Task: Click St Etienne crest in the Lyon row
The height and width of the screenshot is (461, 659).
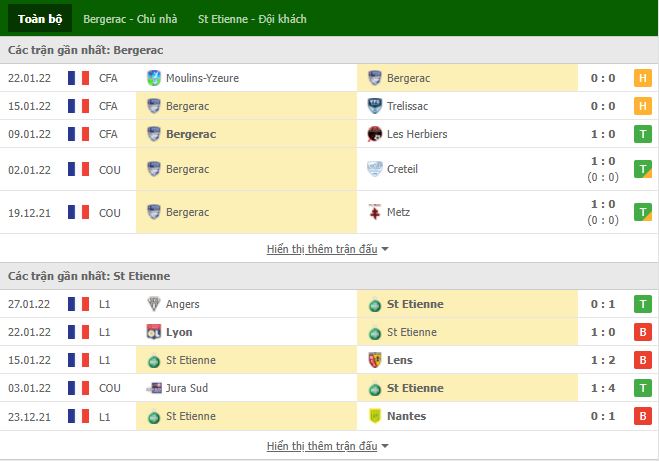Action: (x=374, y=334)
